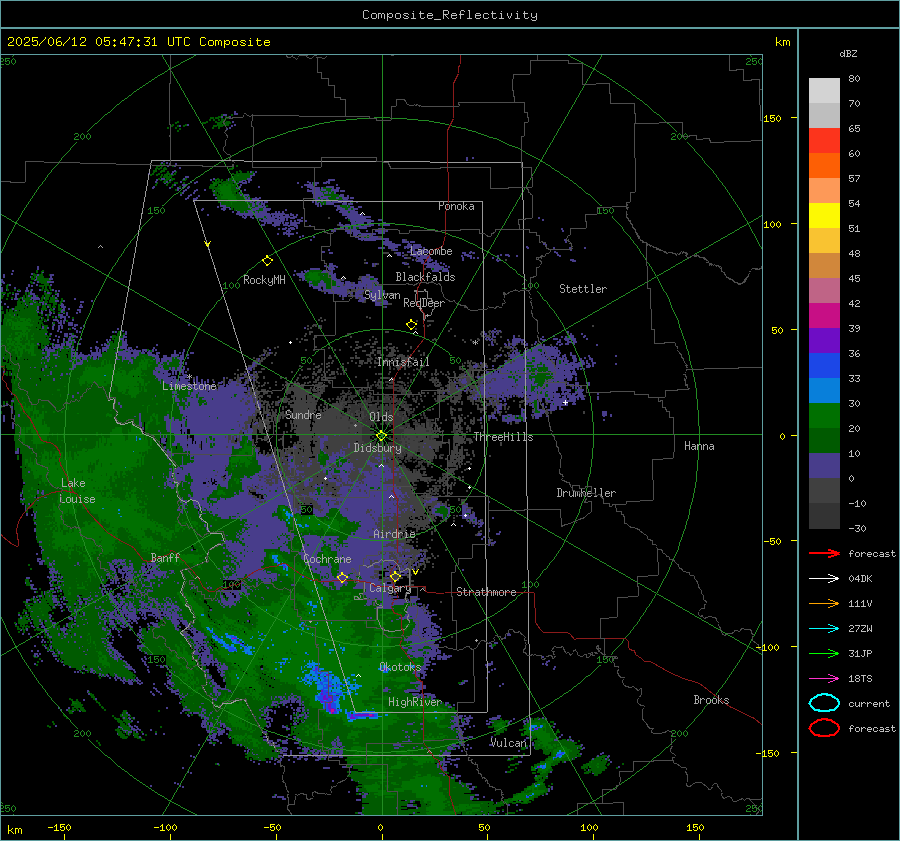The width and height of the screenshot is (900, 841).
Task: Select the white 04DK arrow legend entry
Action: tap(824, 579)
